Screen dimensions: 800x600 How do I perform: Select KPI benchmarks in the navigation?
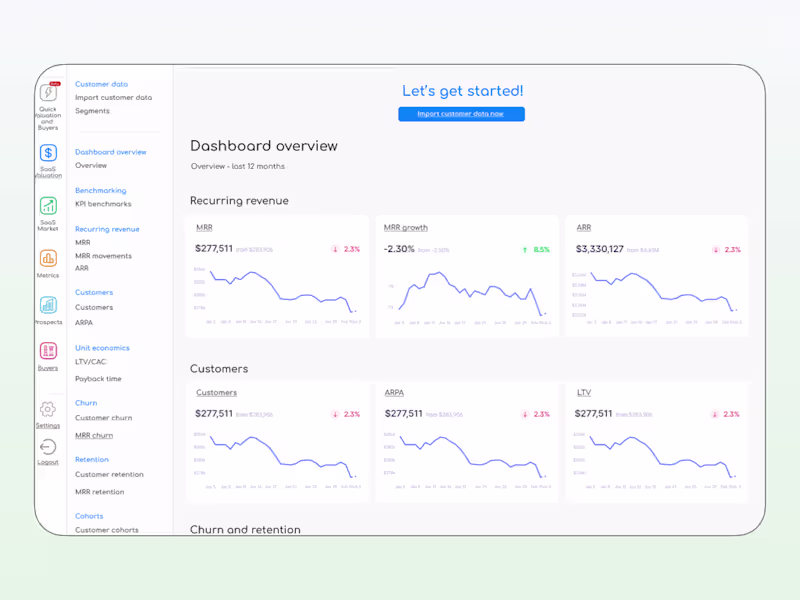point(104,203)
